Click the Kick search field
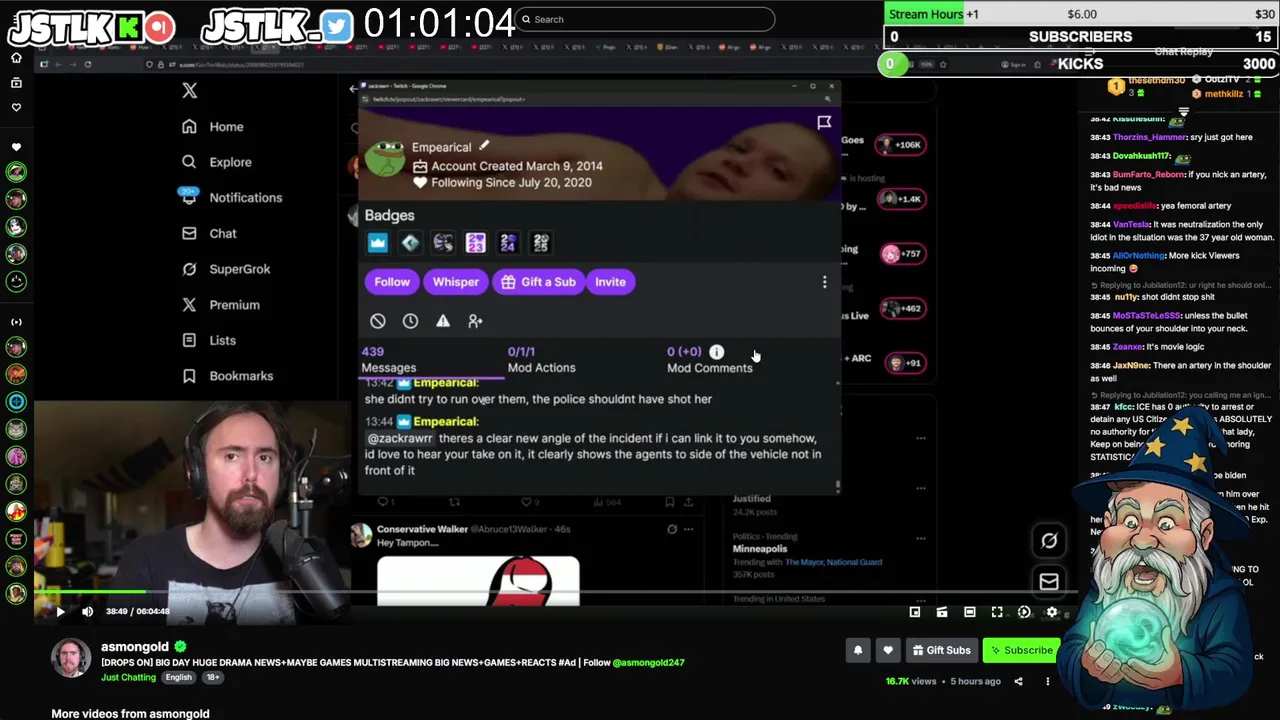The height and width of the screenshot is (720, 1280). (644, 19)
